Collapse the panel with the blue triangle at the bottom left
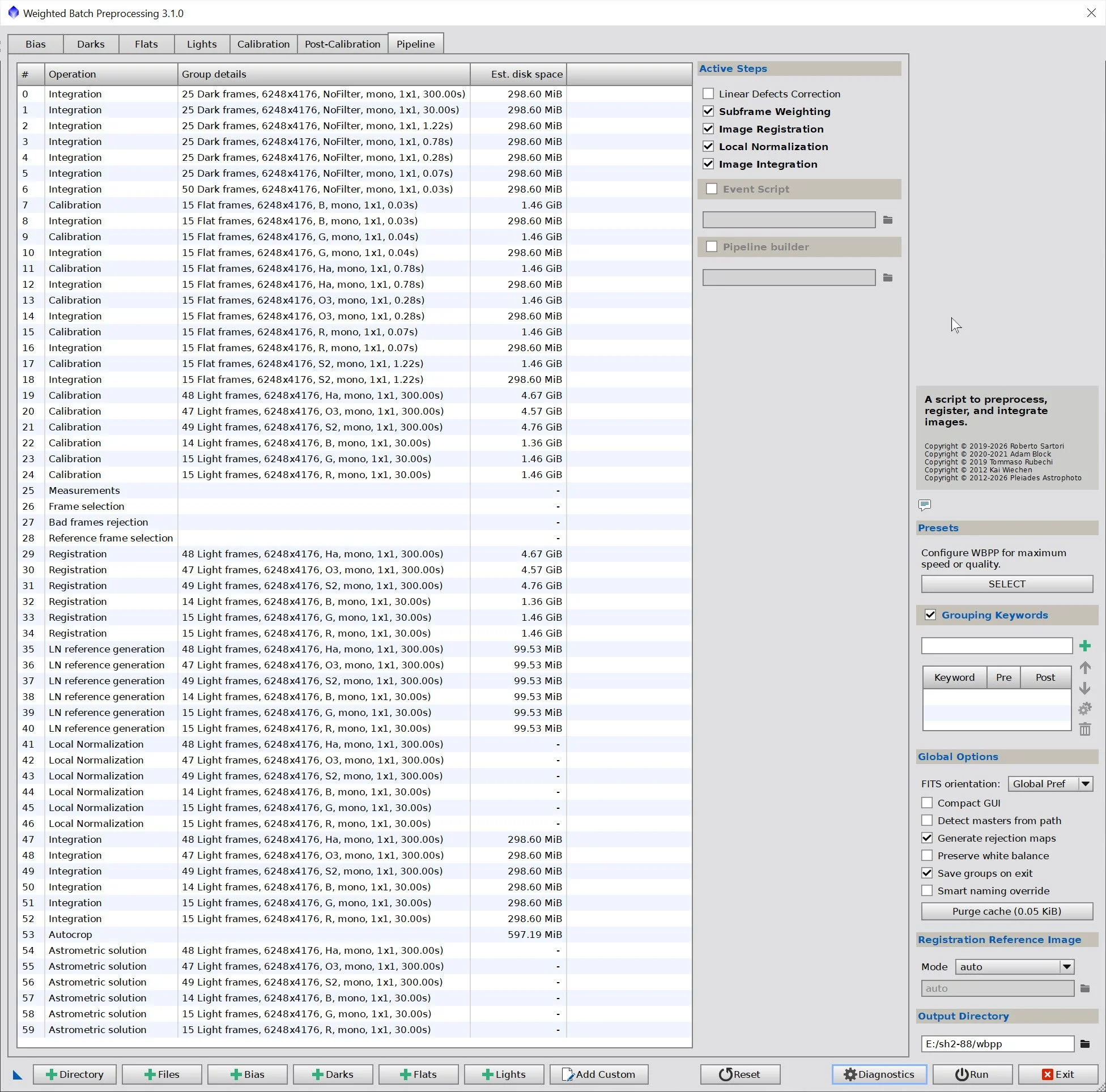Screen dimensions: 1106x1092 point(17,1075)
